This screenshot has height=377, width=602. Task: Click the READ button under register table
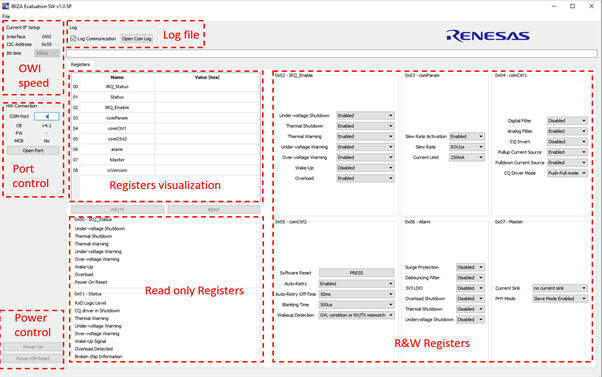[x=213, y=210]
